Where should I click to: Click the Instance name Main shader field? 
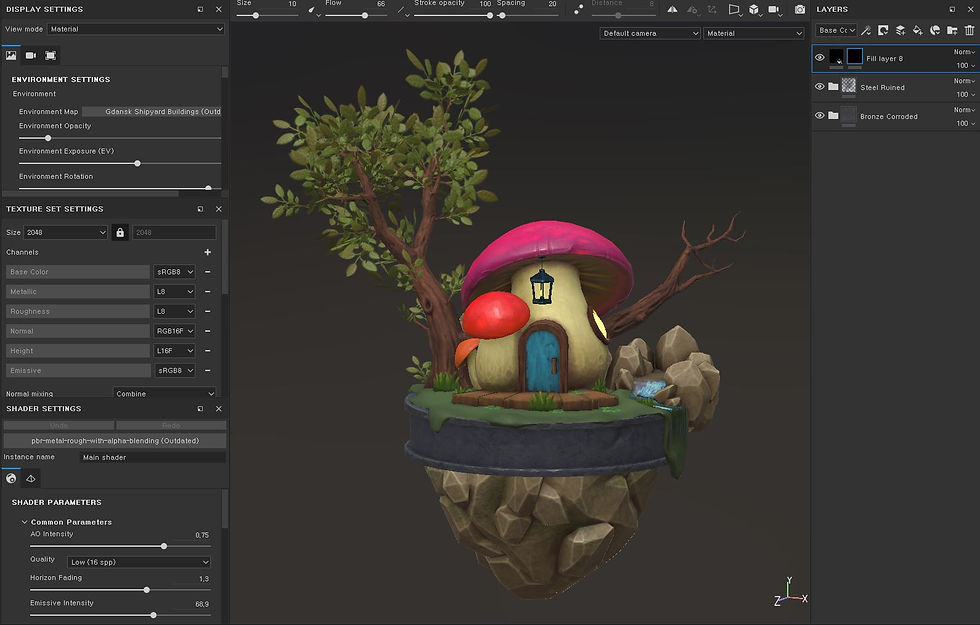click(x=152, y=458)
